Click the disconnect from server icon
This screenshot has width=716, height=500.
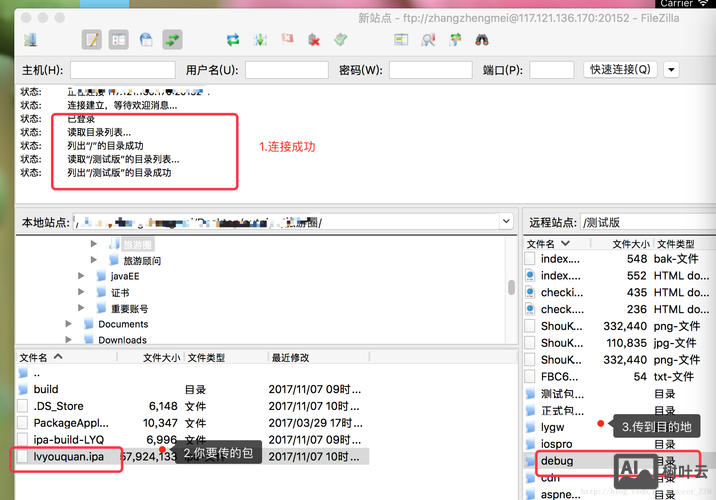[314, 40]
